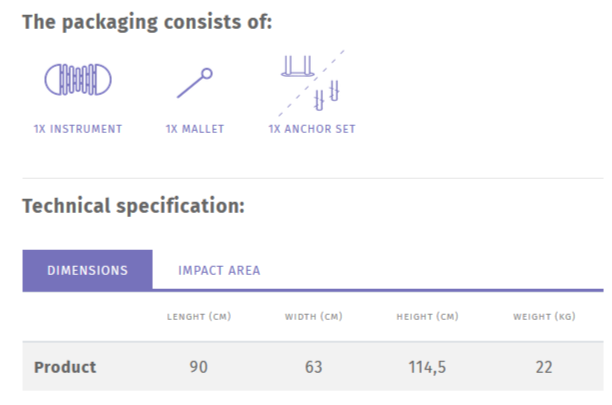
Task: Click the Height (cm) column header
Action: (427, 317)
